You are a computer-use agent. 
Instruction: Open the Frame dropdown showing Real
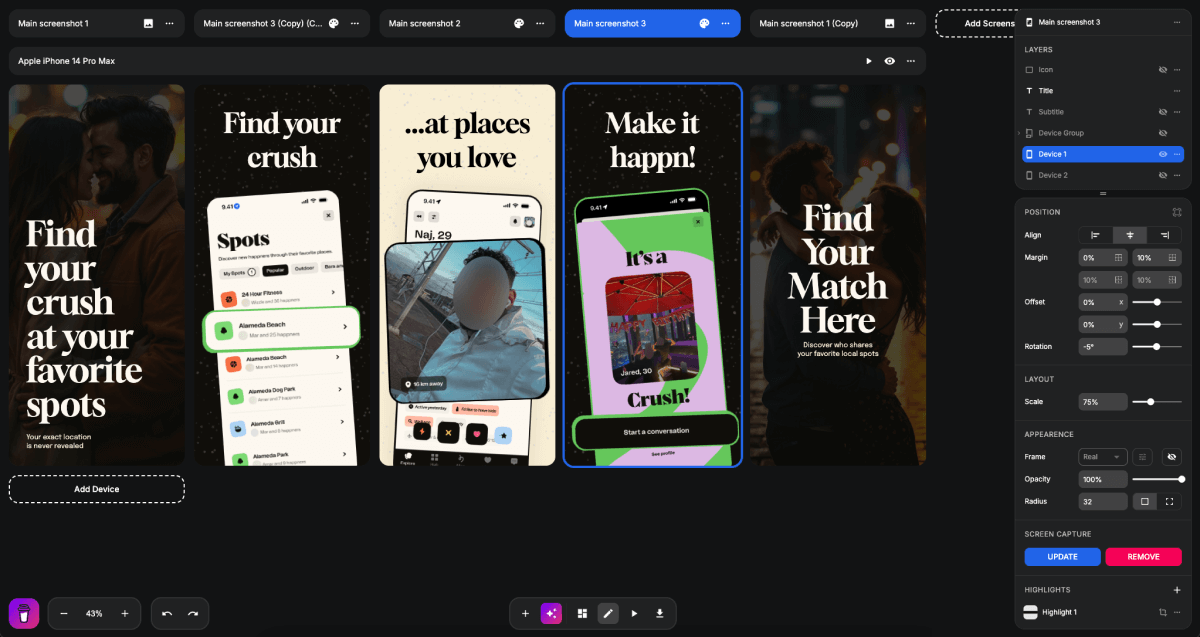(1103, 457)
